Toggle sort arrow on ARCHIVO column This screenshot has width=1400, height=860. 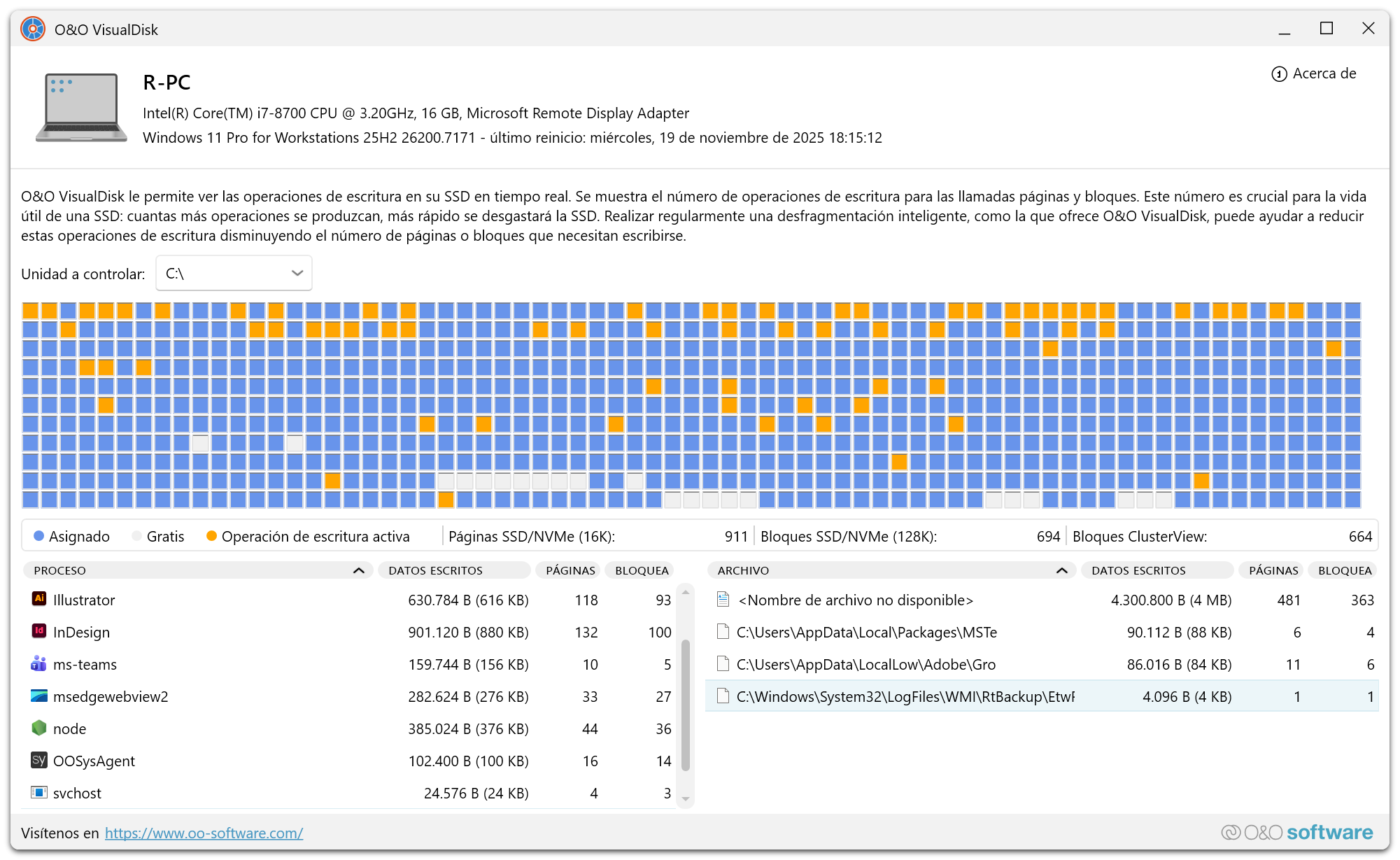(x=1061, y=570)
